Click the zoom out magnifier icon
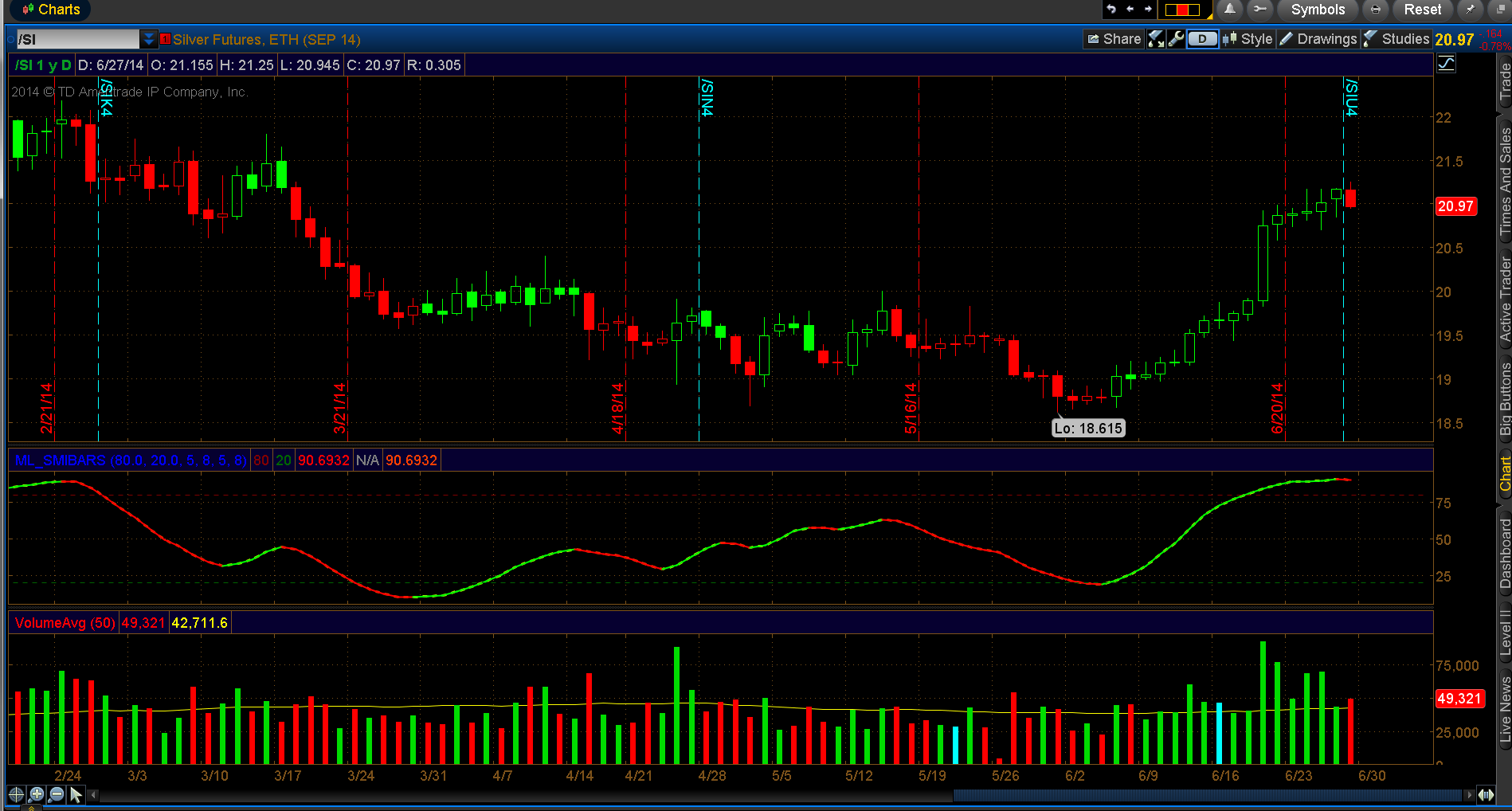 [57, 794]
